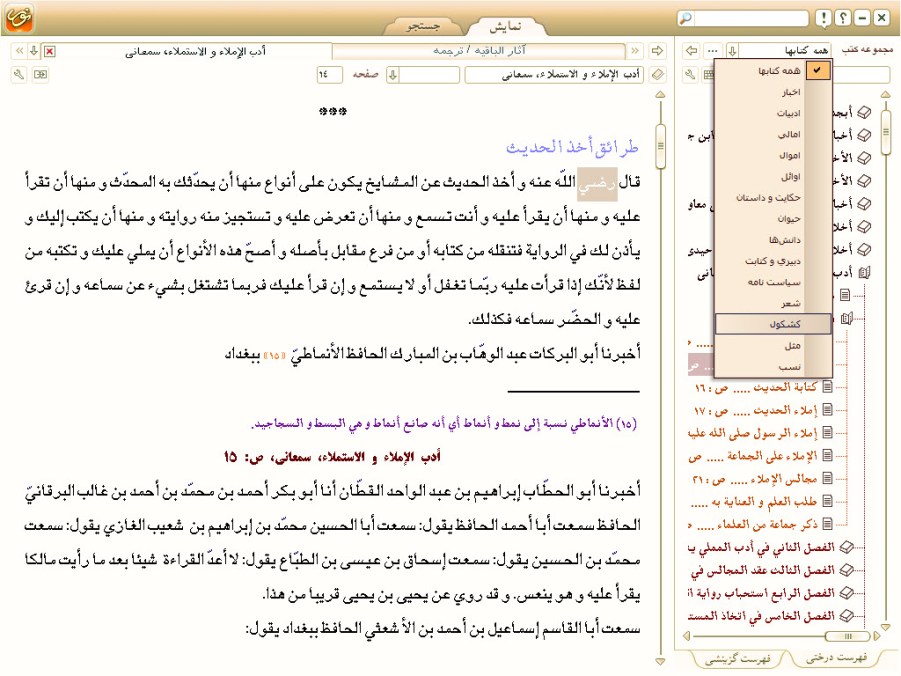Screen dimensions: 901x676
Task: Switch to the جستجو tab
Action: point(423,26)
